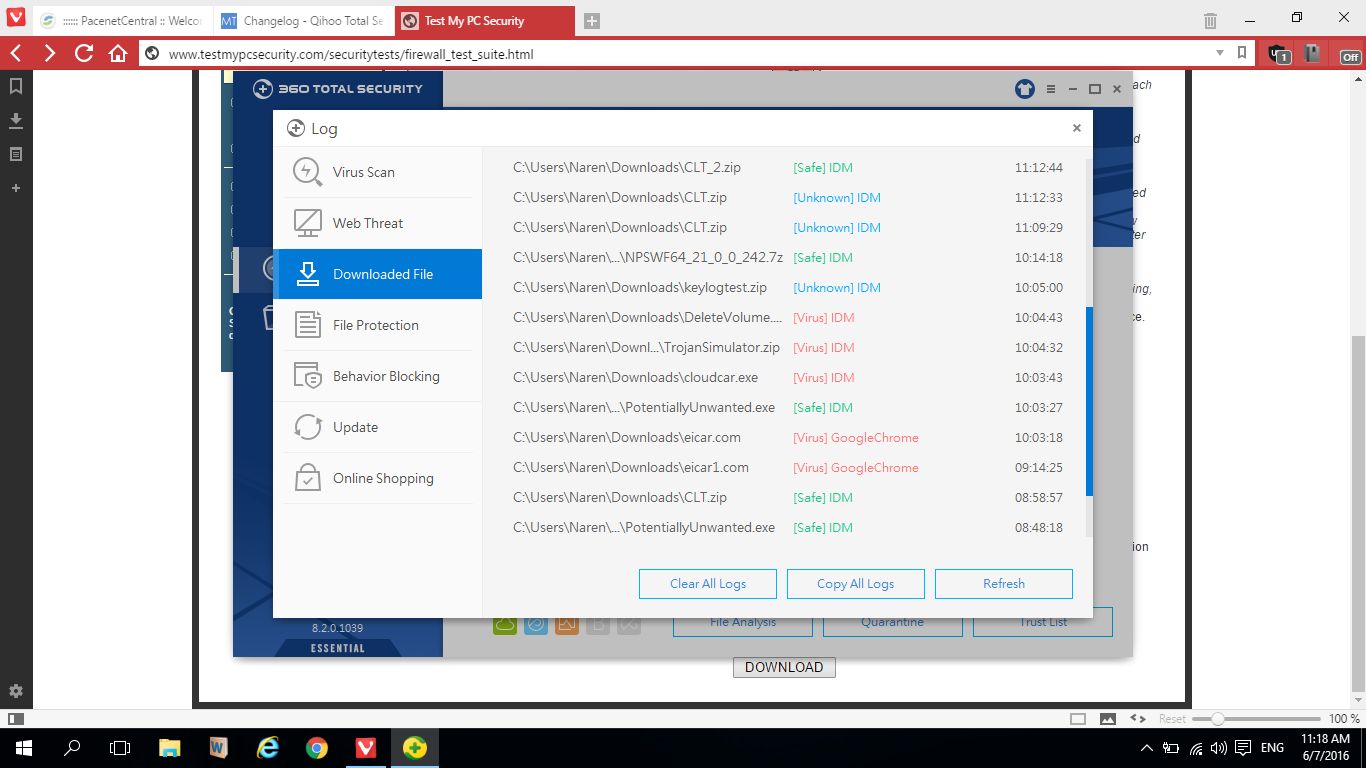Go back to the previous page
1366x768 pixels.
[x=17, y=53]
